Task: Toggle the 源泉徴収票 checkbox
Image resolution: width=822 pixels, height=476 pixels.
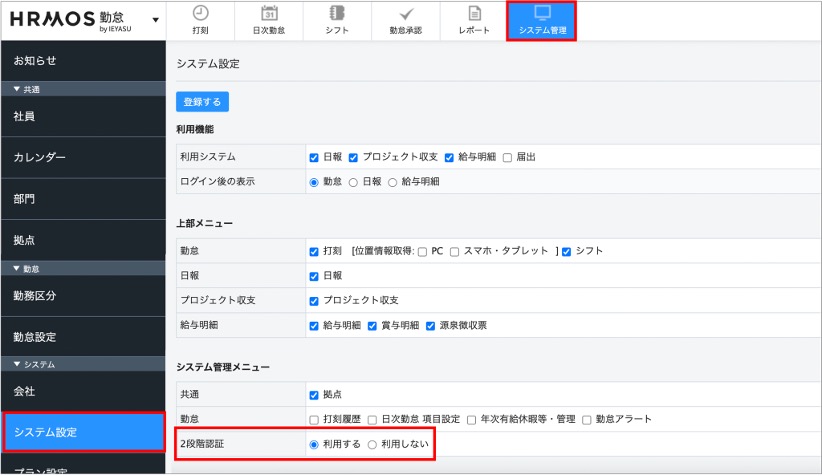Action: click(431, 326)
